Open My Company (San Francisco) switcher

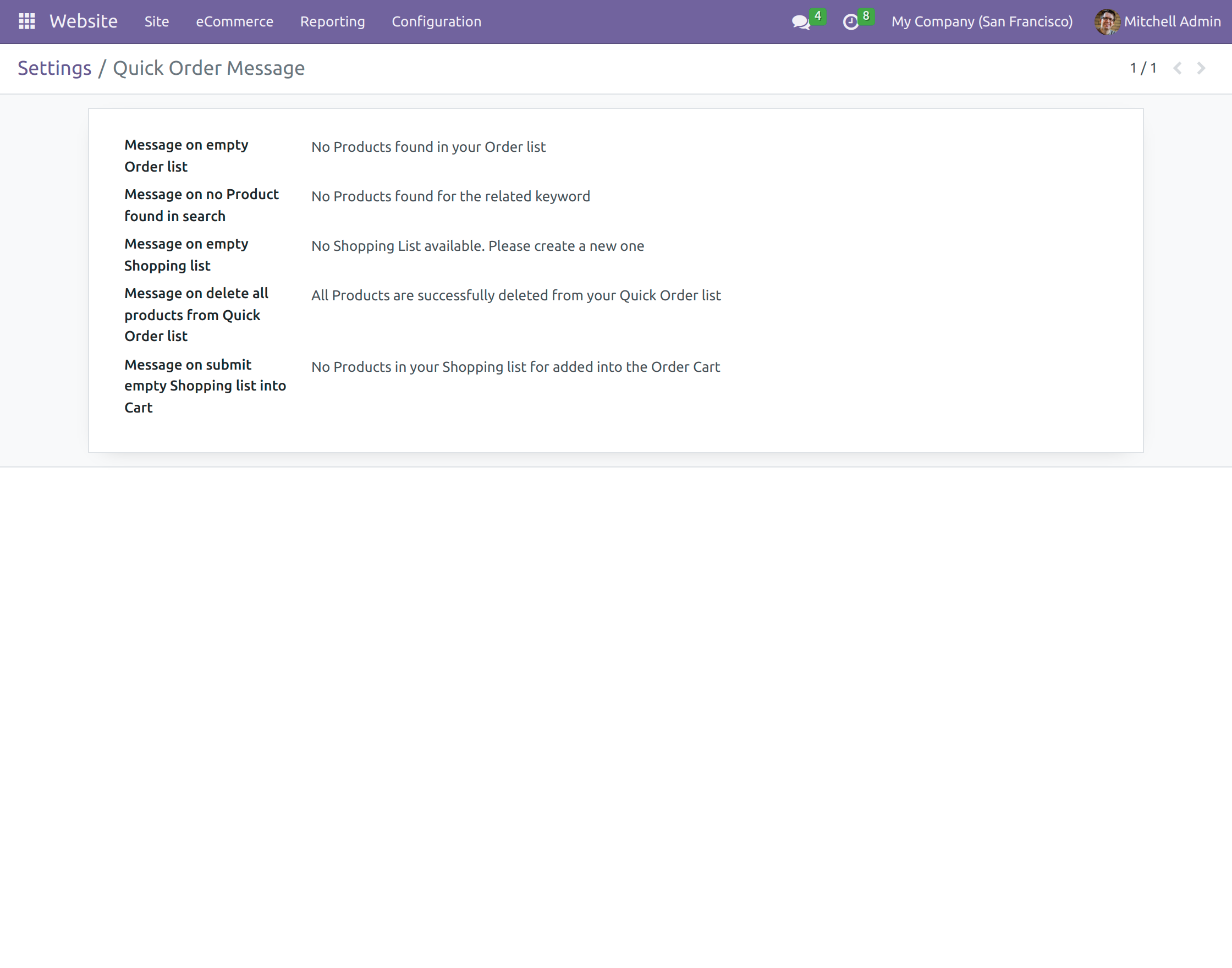982,21
